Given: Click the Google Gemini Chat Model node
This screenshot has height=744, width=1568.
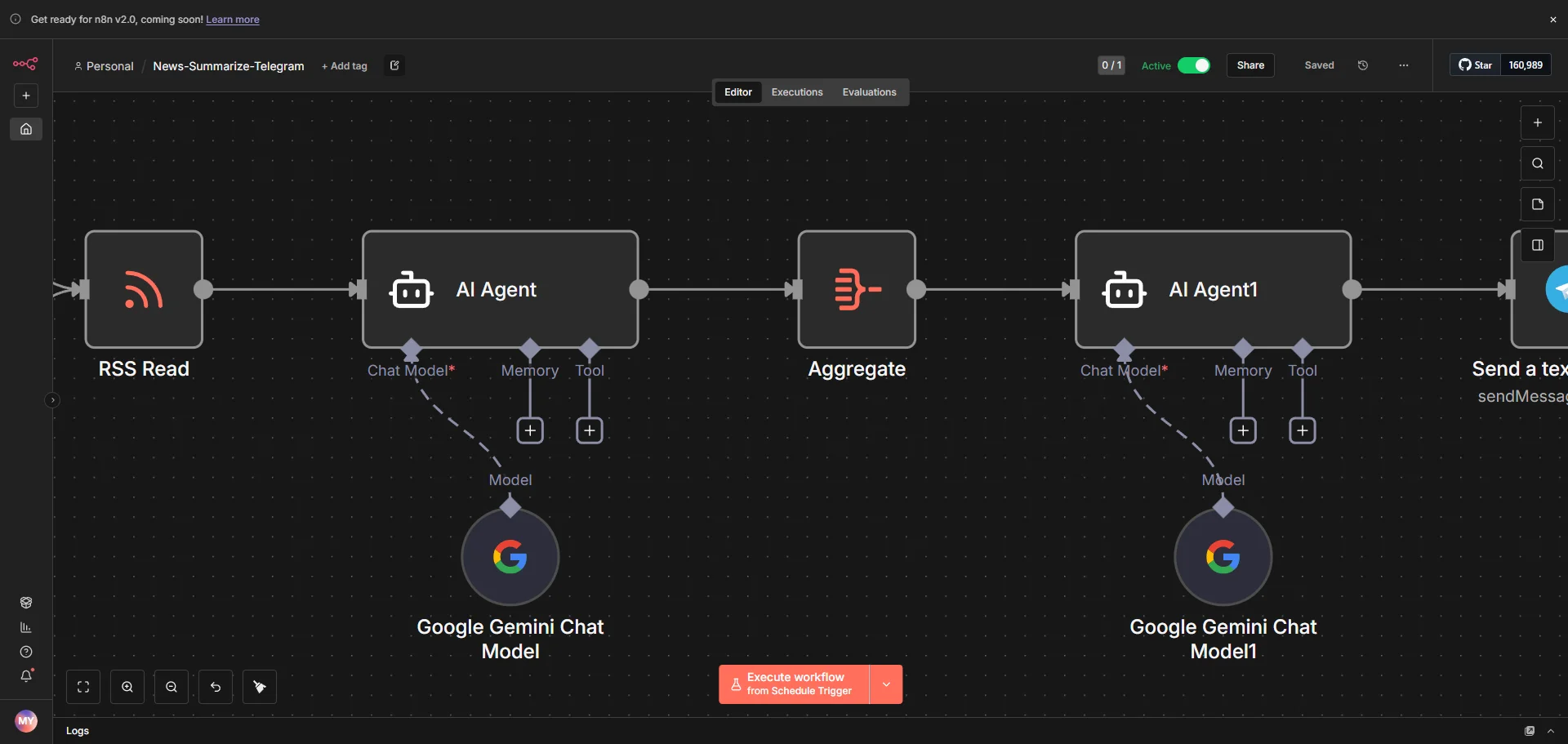Looking at the screenshot, I should pyautogui.click(x=510, y=557).
